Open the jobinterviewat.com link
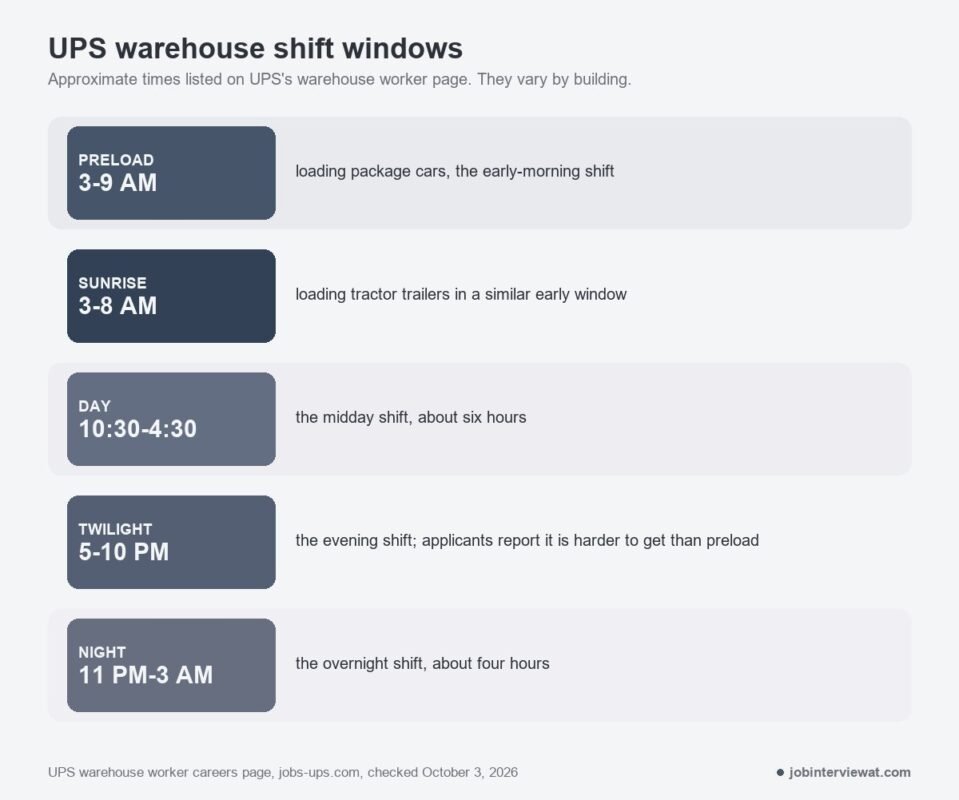 [x=850, y=772]
